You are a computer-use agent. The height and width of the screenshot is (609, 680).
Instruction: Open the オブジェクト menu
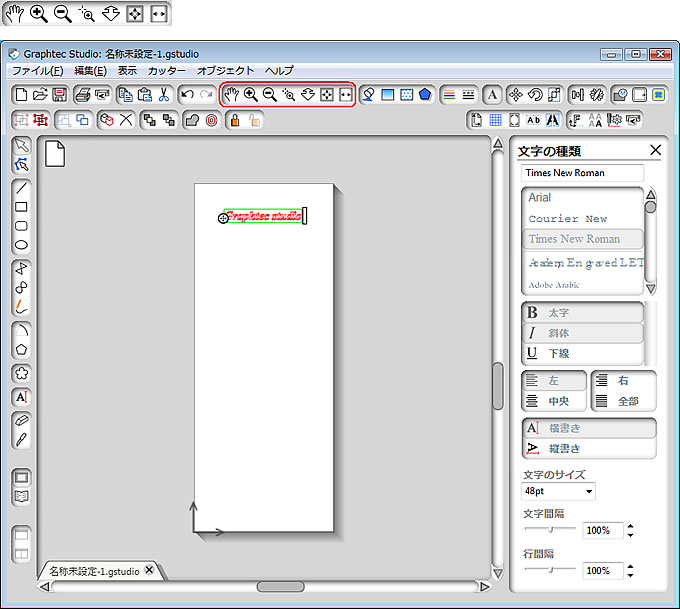click(225, 71)
